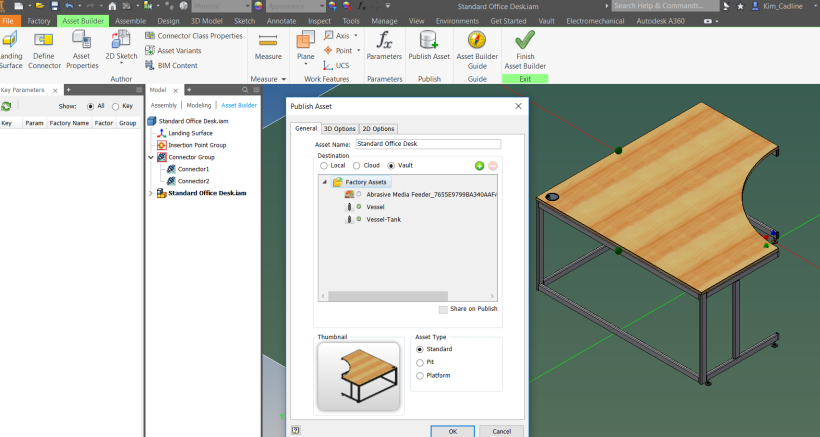Switch browser to the Modeling tab

click(x=199, y=106)
